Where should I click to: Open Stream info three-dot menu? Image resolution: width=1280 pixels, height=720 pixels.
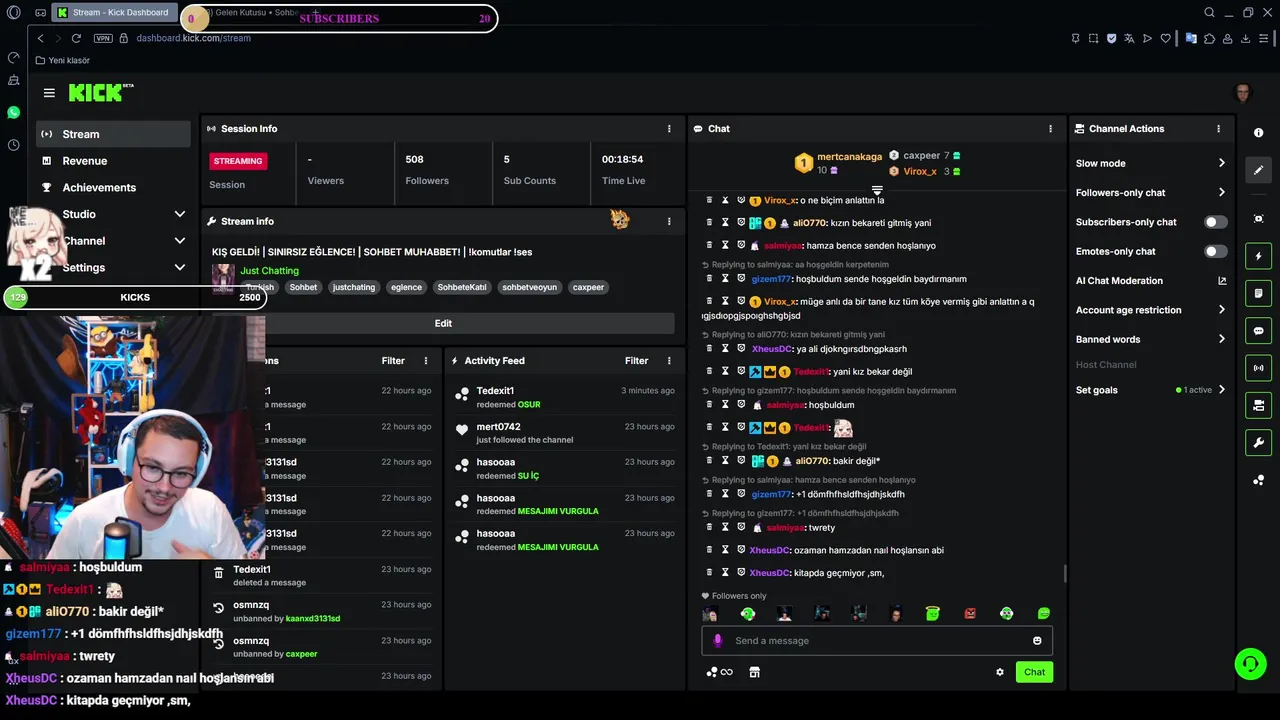pyautogui.click(x=669, y=221)
